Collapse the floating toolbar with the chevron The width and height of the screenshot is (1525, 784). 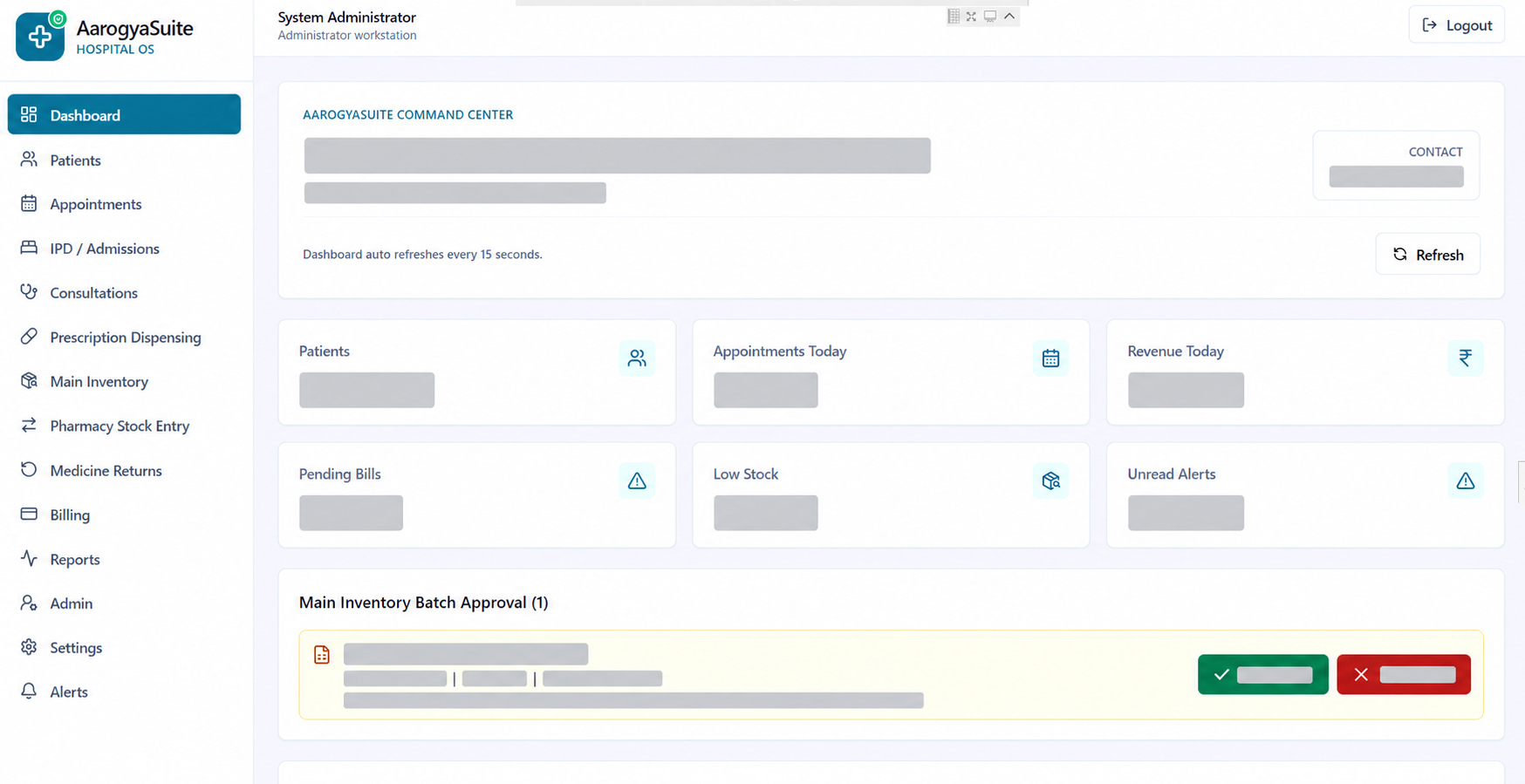pos(1009,17)
